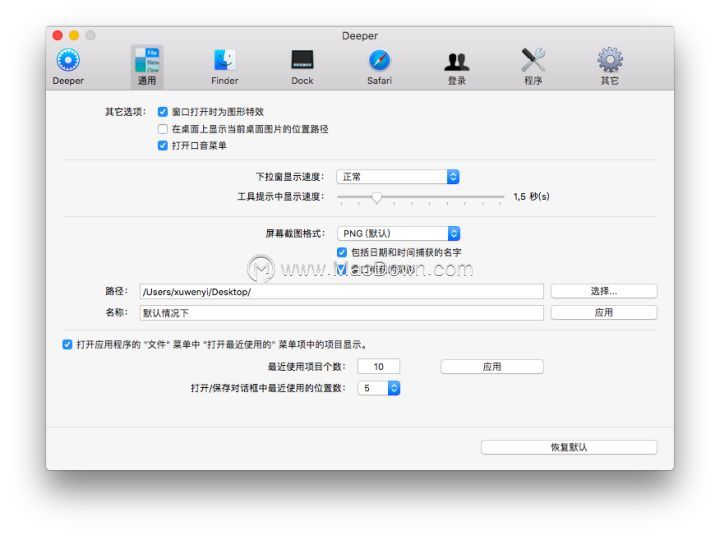This screenshot has height=536, width=720.
Task: Toggle 打开口音菜单 checkbox
Action: 163,146
